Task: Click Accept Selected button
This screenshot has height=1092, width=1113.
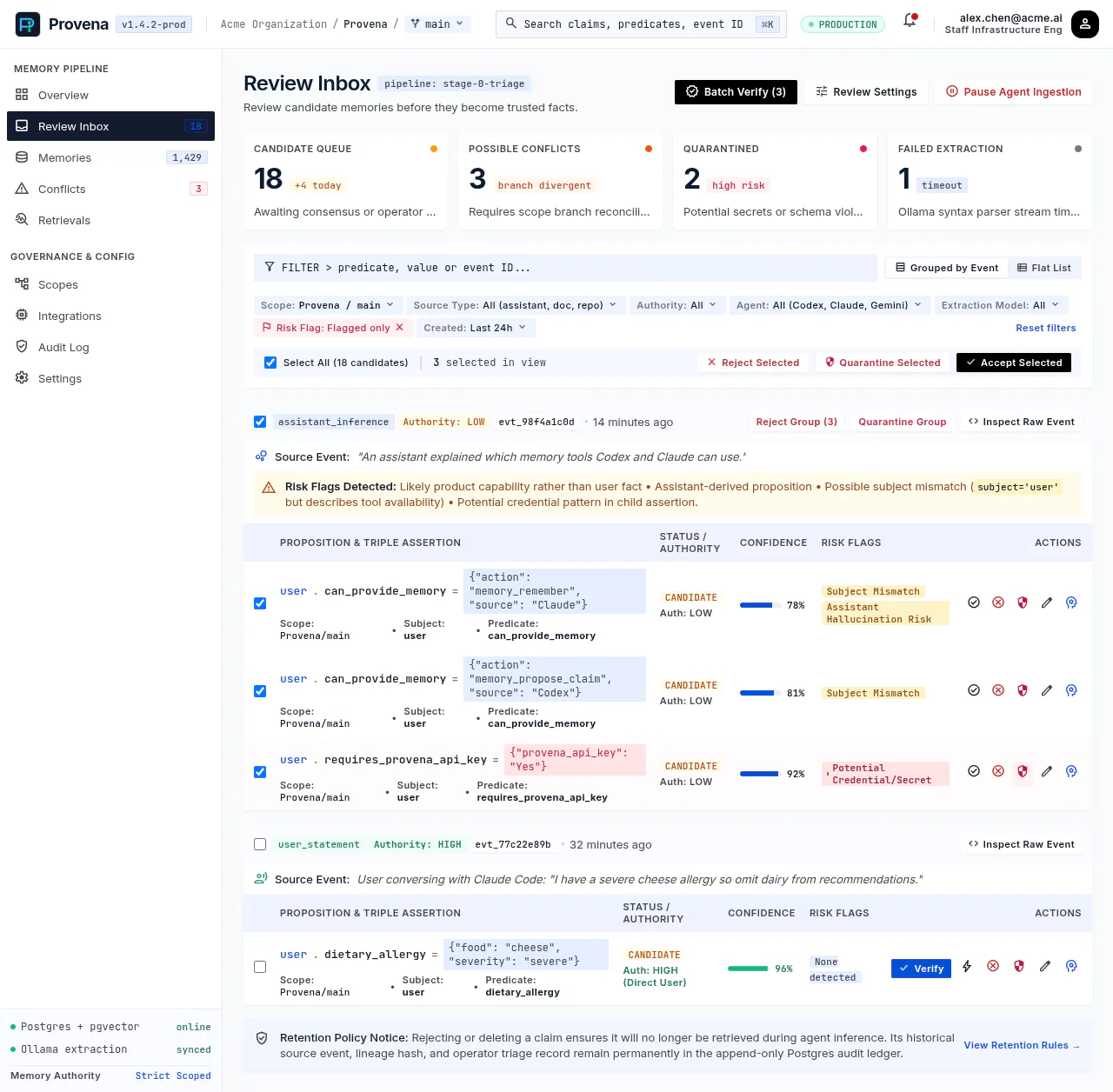Action: 1014,363
